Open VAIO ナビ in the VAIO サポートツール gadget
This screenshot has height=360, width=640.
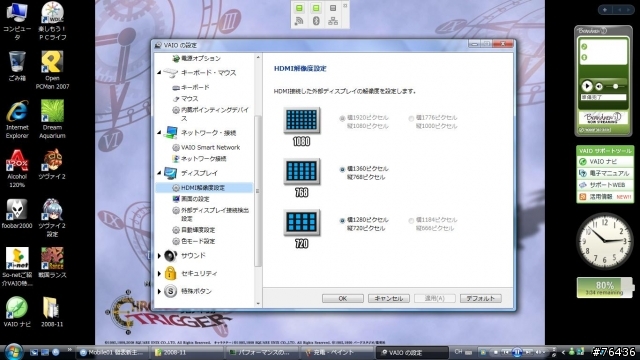tap(604, 162)
